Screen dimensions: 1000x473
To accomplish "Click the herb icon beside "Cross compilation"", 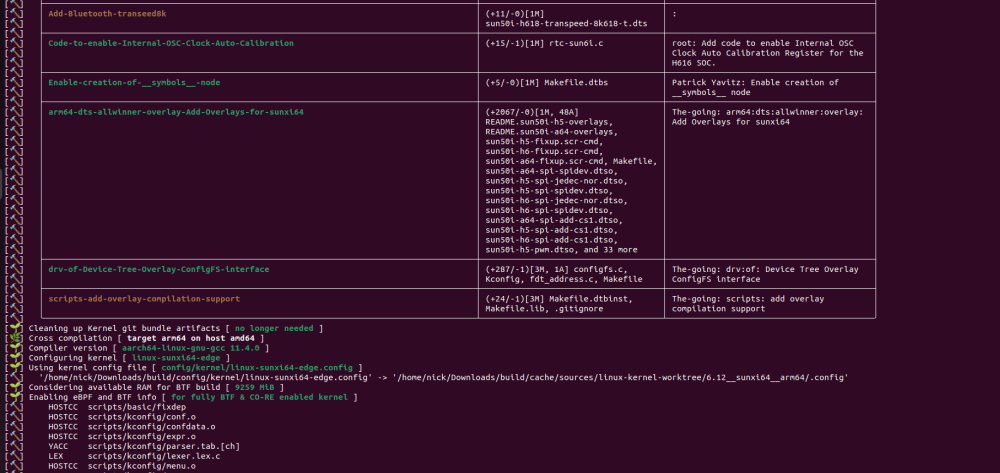I will click(x=14, y=338).
